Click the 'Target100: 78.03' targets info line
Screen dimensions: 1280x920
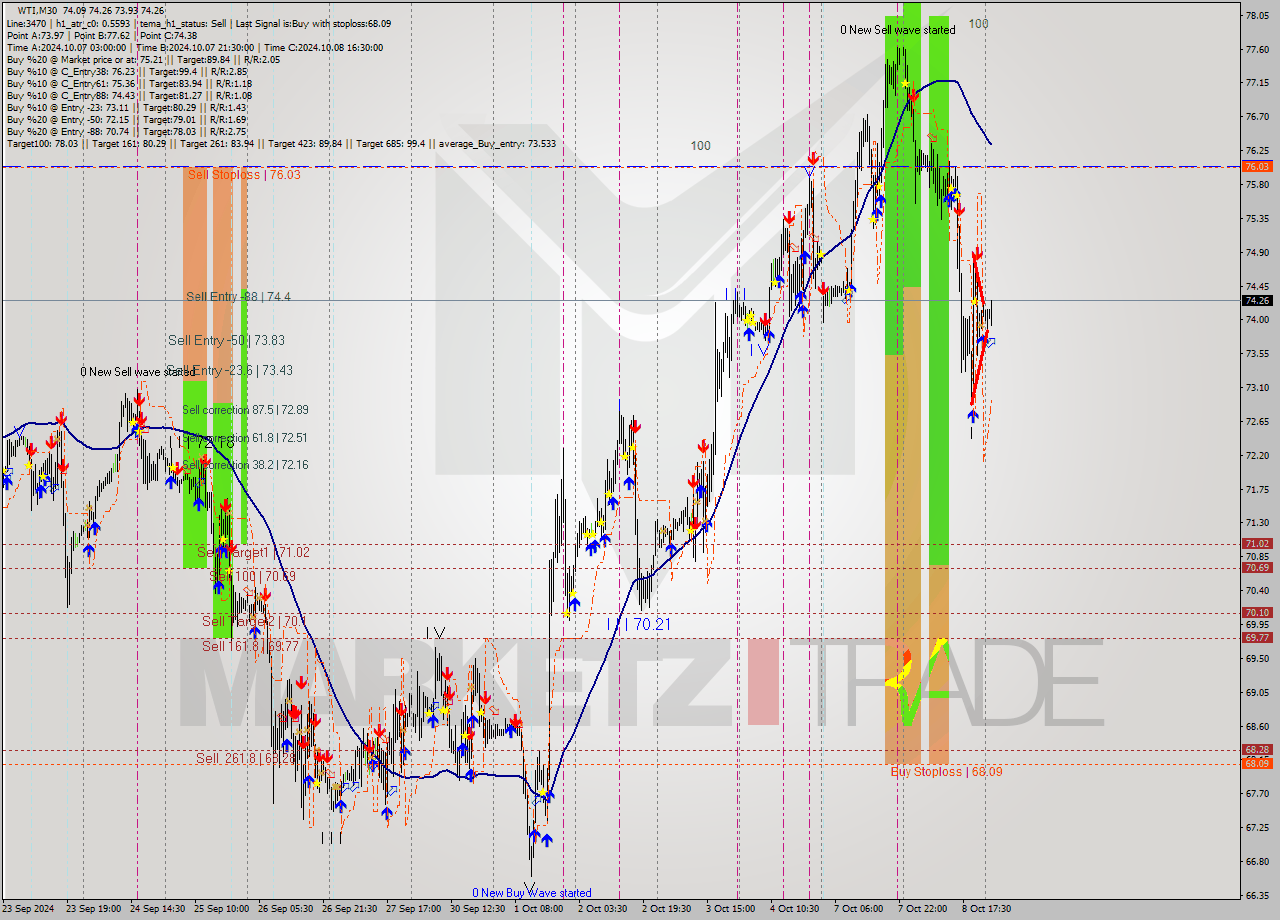(x=280, y=143)
